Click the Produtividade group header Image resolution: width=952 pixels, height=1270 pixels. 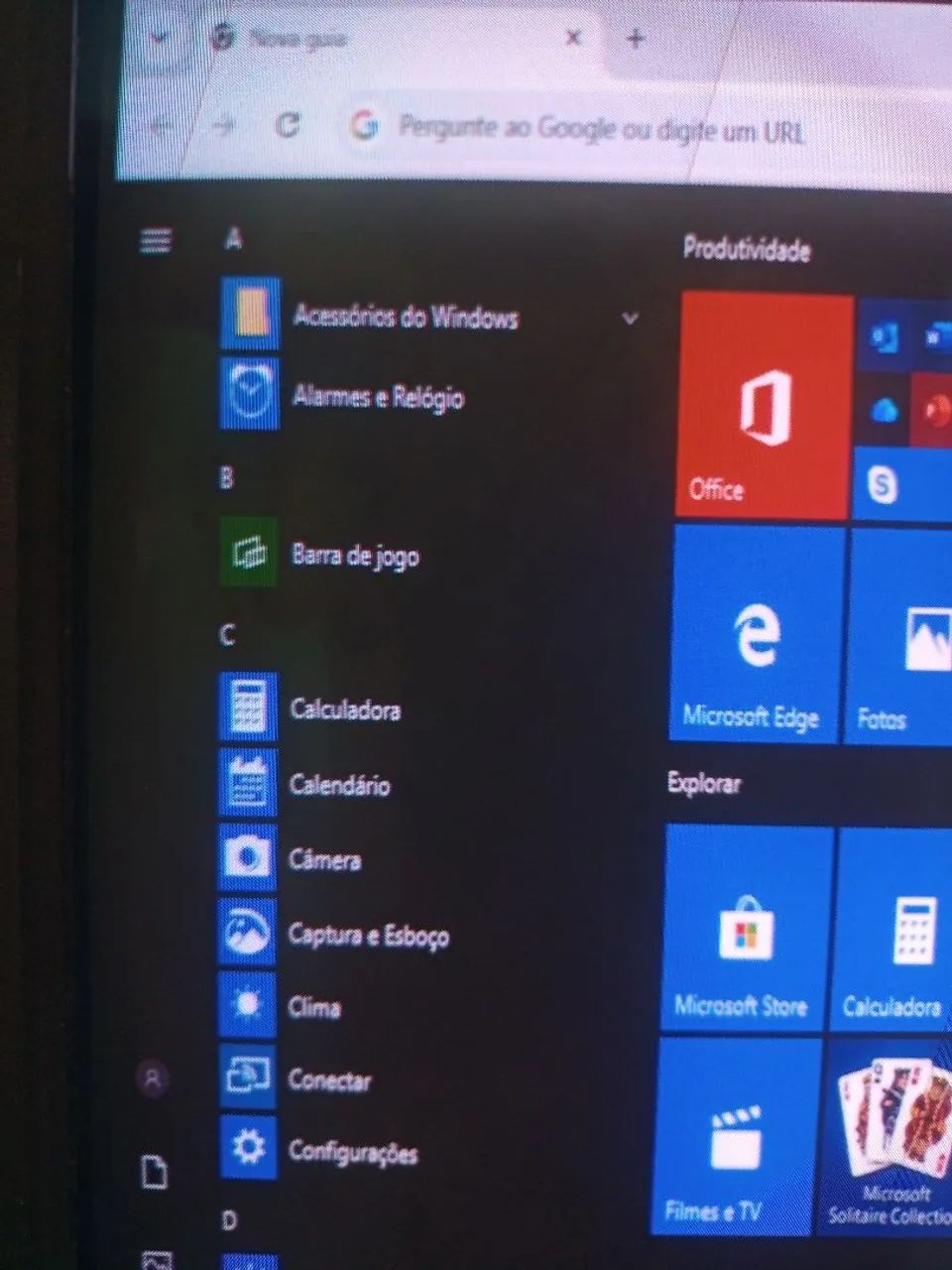click(x=747, y=249)
